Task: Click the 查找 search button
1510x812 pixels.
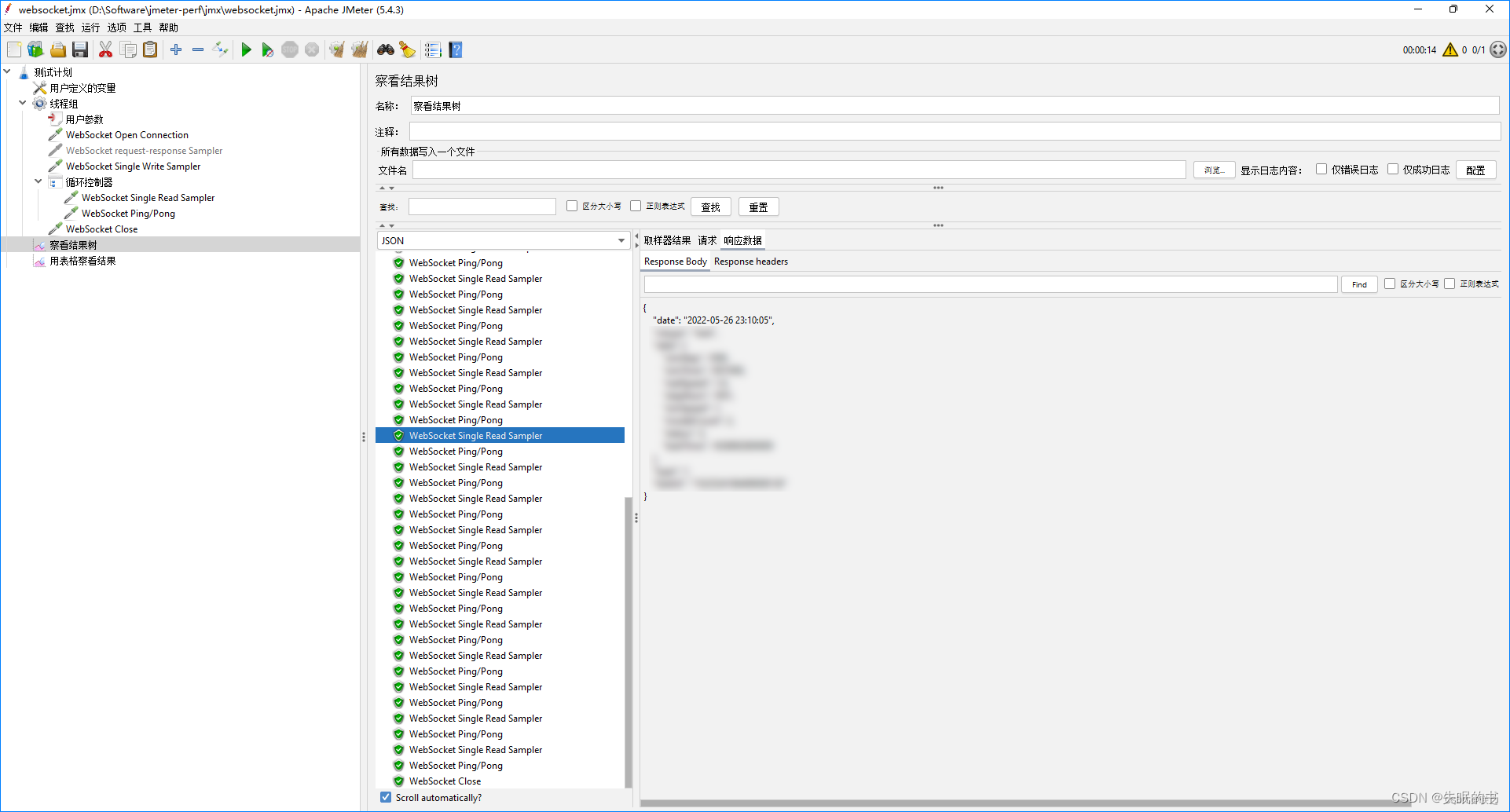Action: (x=711, y=207)
